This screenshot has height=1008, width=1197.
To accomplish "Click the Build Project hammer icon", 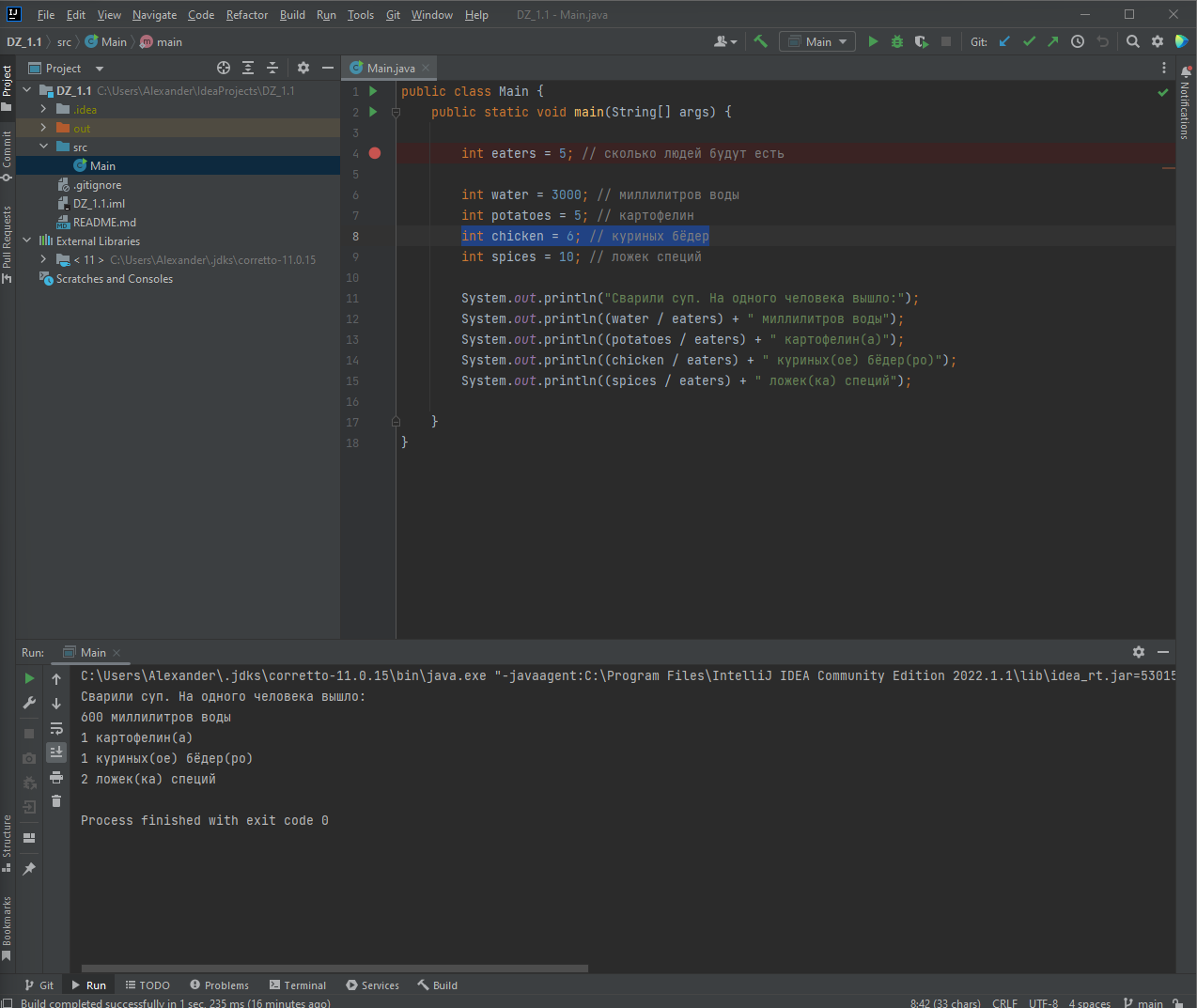I will point(760,41).
